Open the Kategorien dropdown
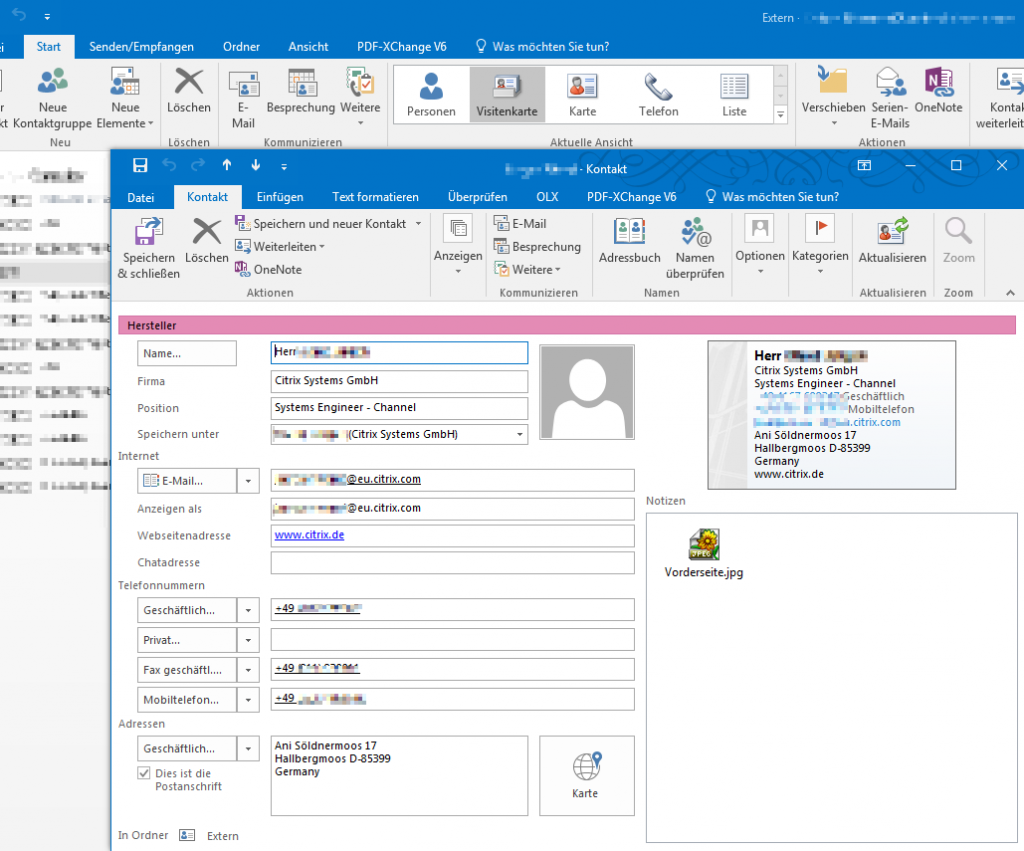The image size is (1024, 851). 820,248
